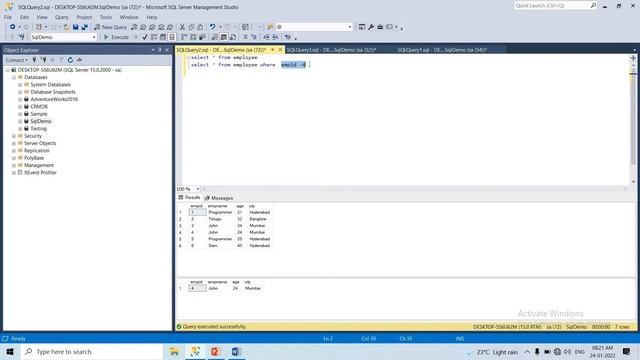Click the Paste icon in the toolbar
This screenshot has height=360, width=640.
coord(200,27)
